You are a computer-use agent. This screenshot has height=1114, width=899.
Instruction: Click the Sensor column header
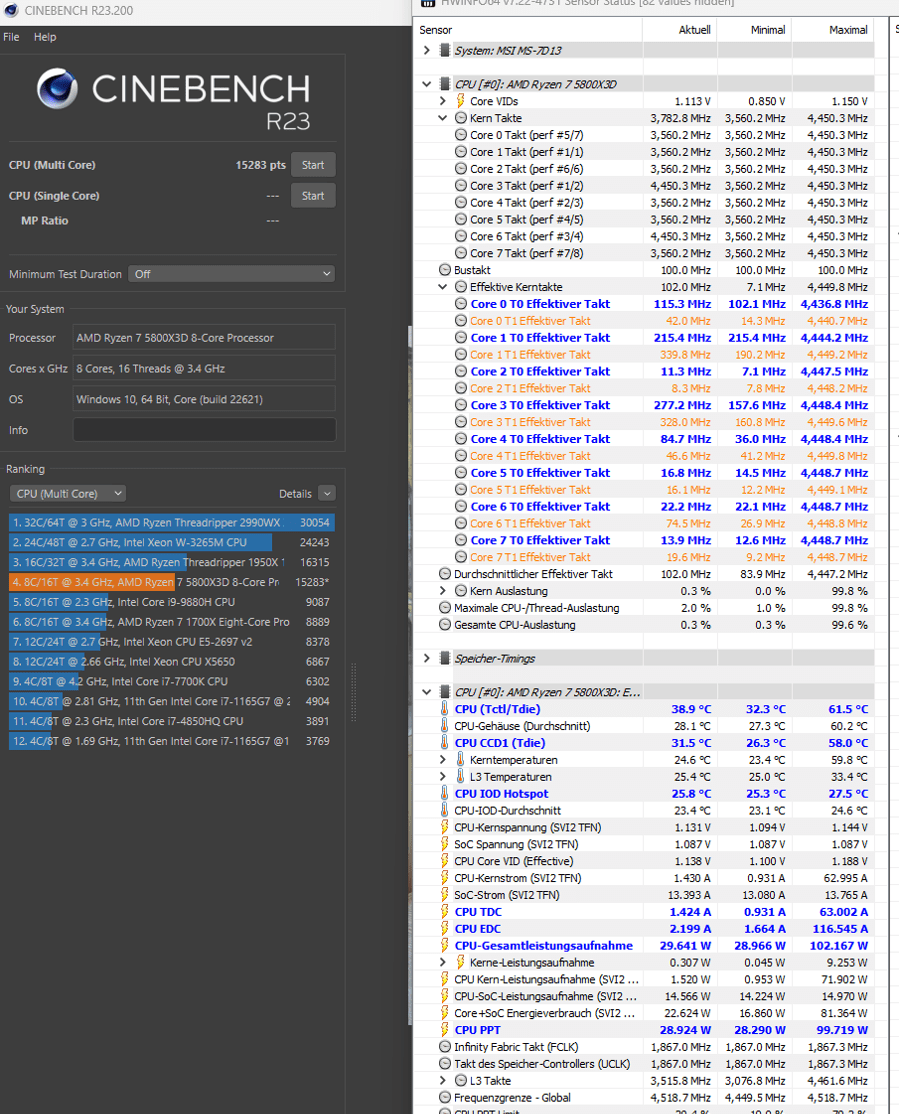pyautogui.click(x=528, y=30)
